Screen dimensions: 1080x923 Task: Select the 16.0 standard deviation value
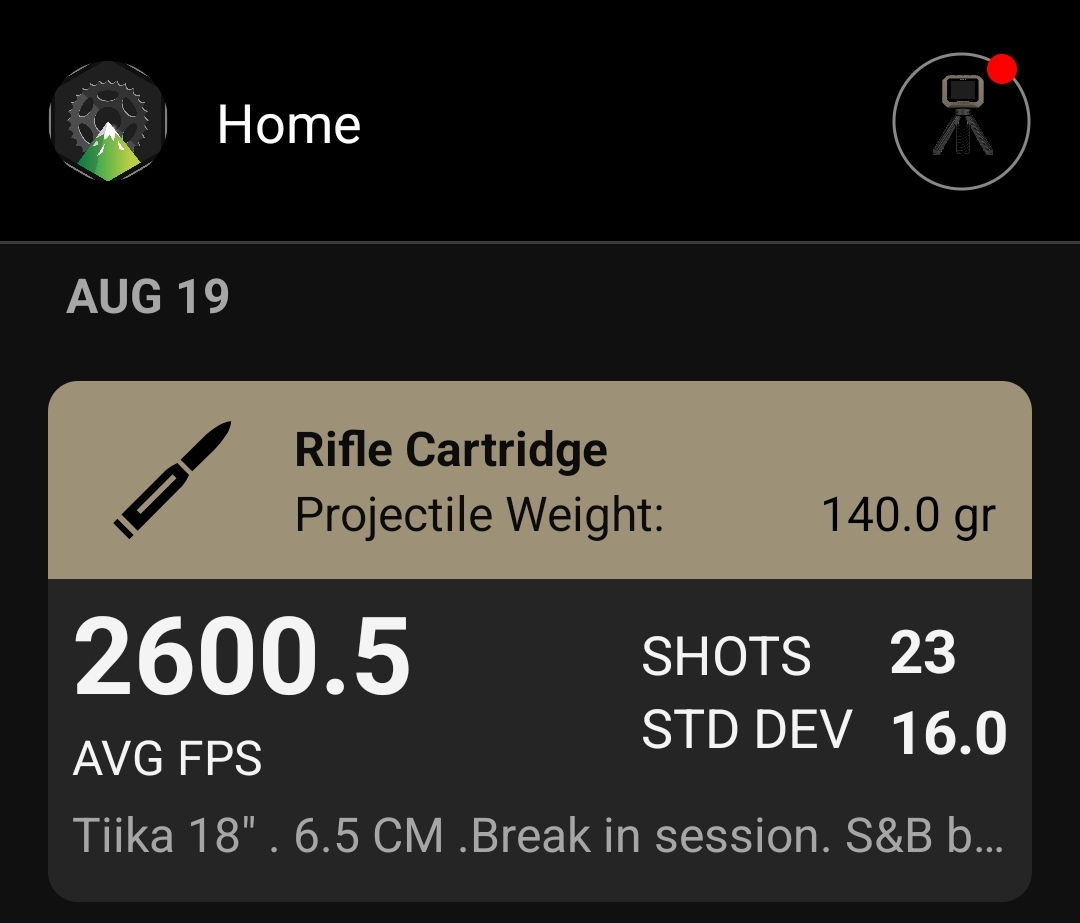tap(949, 733)
